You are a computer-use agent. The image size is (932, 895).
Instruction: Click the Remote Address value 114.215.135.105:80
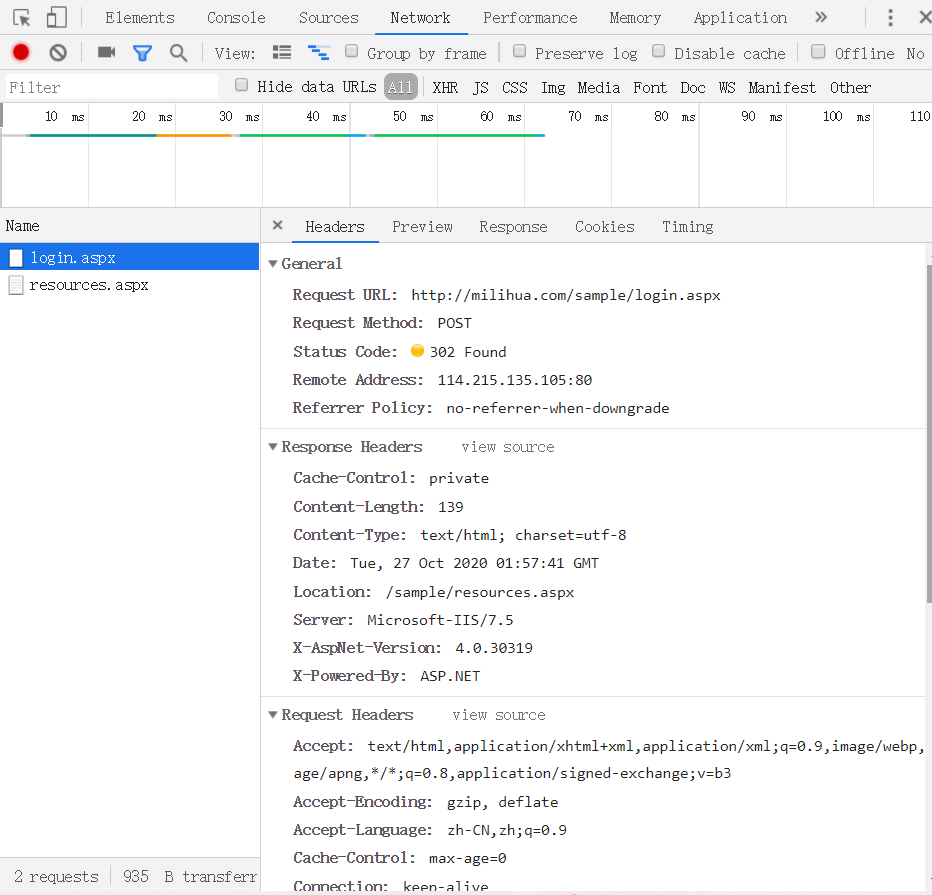pos(515,380)
